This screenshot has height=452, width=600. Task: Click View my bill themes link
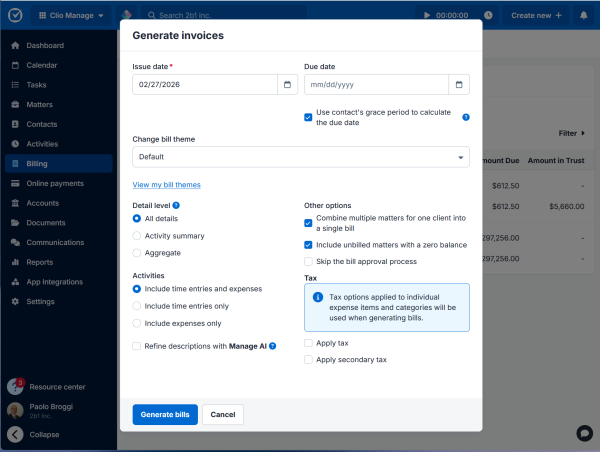pos(166,185)
